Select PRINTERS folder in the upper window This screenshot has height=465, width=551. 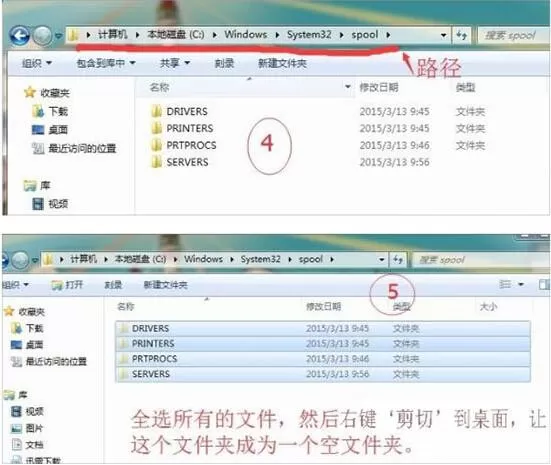coord(190,128)
